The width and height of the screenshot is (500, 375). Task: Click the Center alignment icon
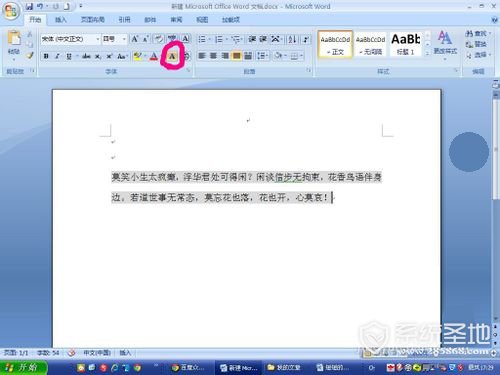point(213,56)
